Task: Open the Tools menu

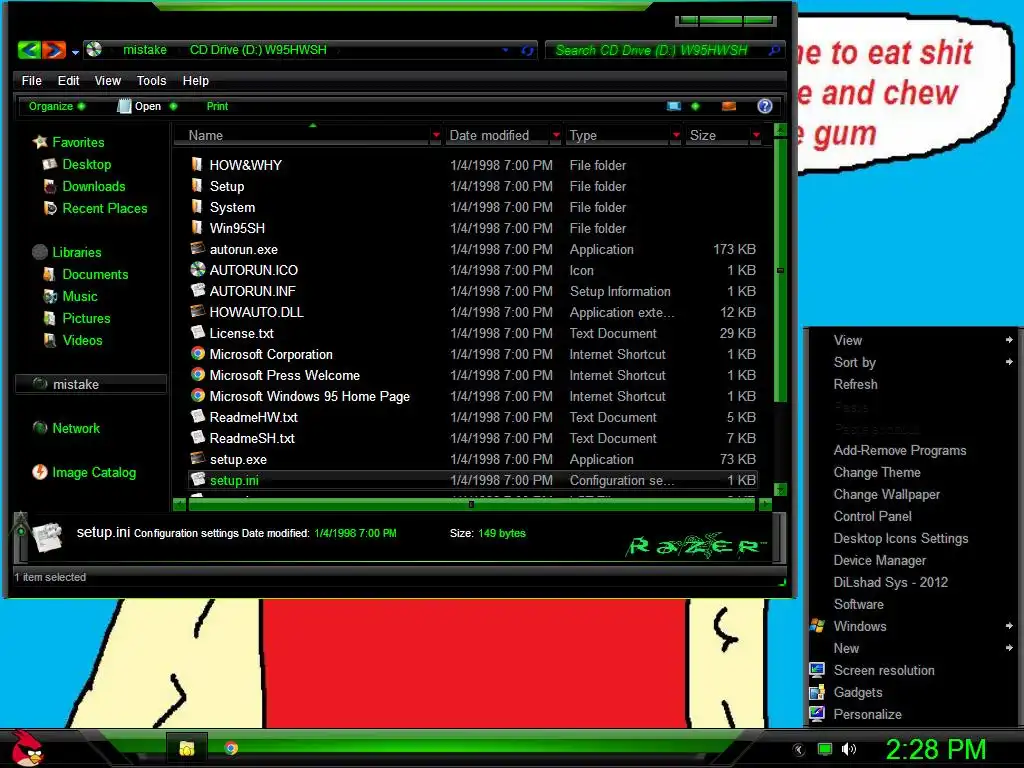Action: pos(152,80)
